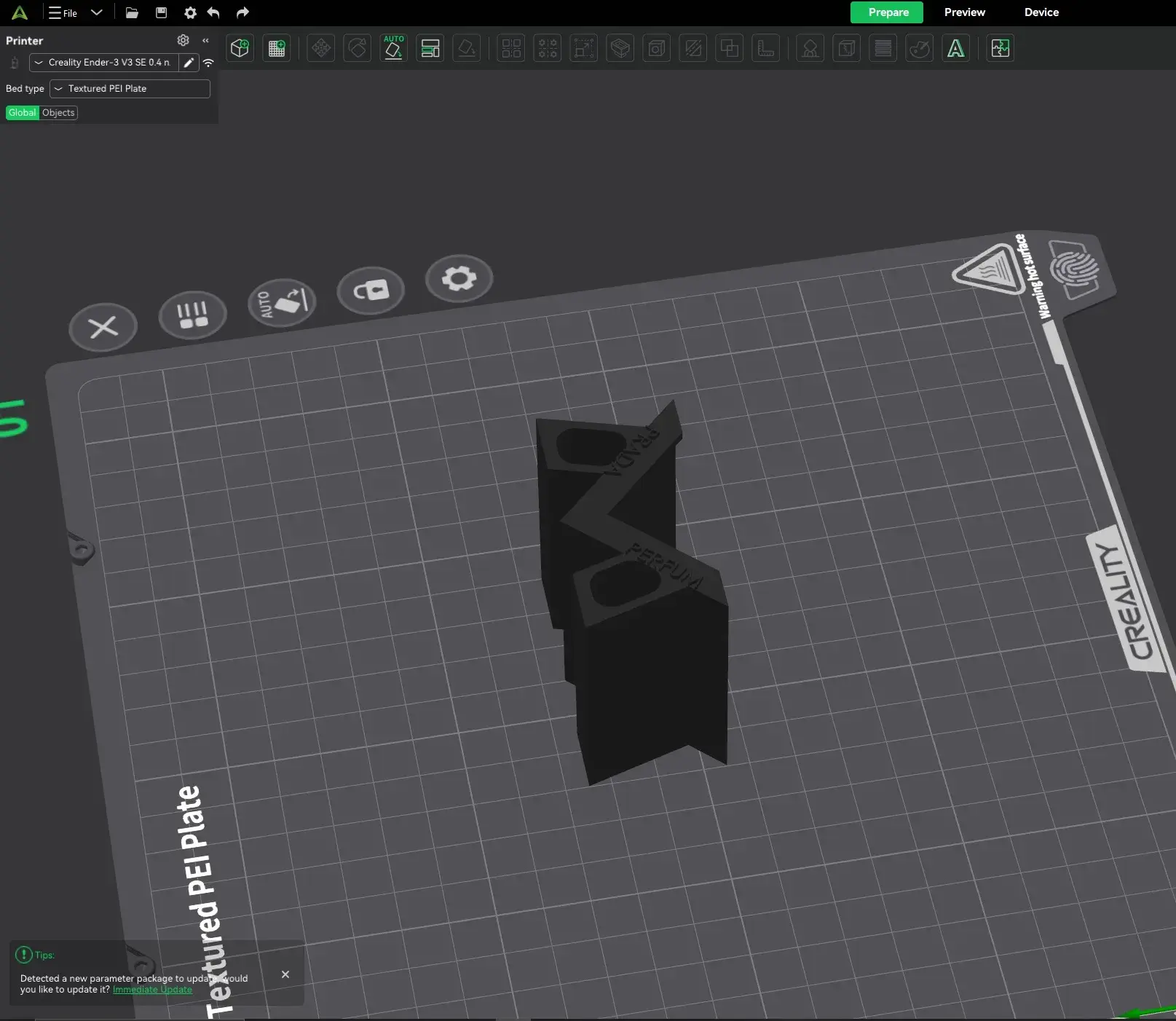Click the Arrange all objects icon
The width and height of the screenshot is (1176, 1021).
click(430, 49)
